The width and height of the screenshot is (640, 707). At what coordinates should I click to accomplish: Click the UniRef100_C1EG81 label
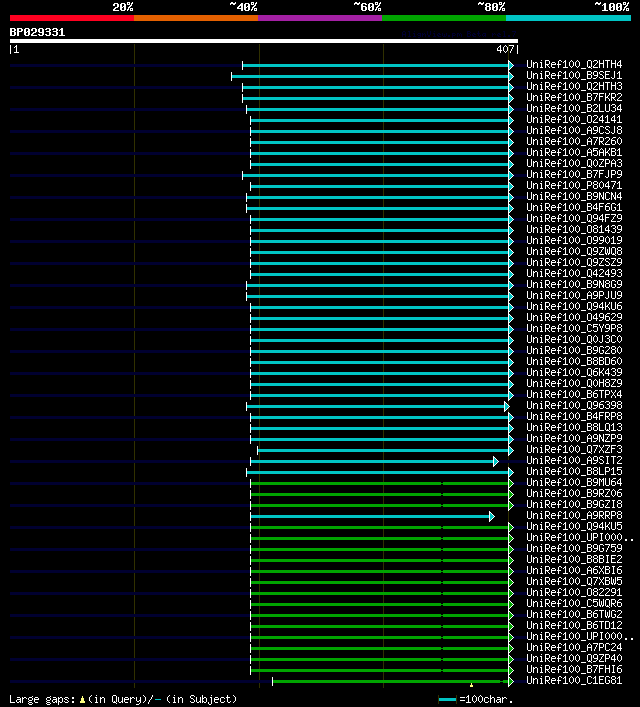[x=574, y=680]
